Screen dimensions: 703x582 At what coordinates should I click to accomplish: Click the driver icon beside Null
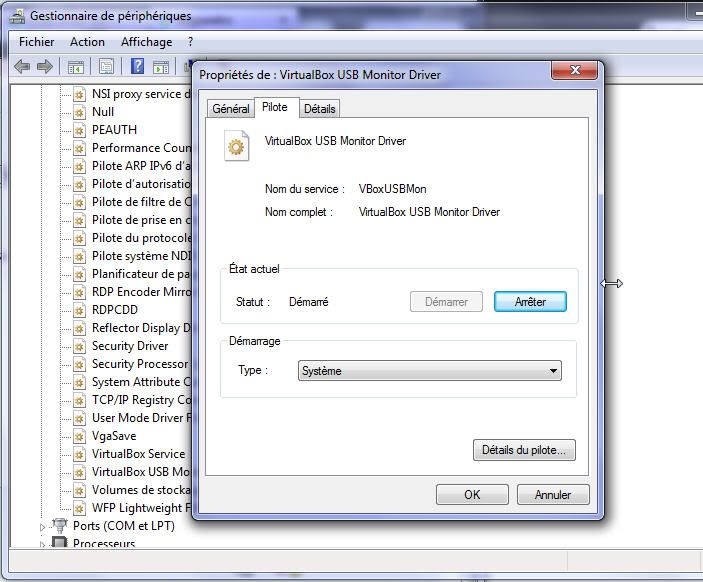pos(79,112)
